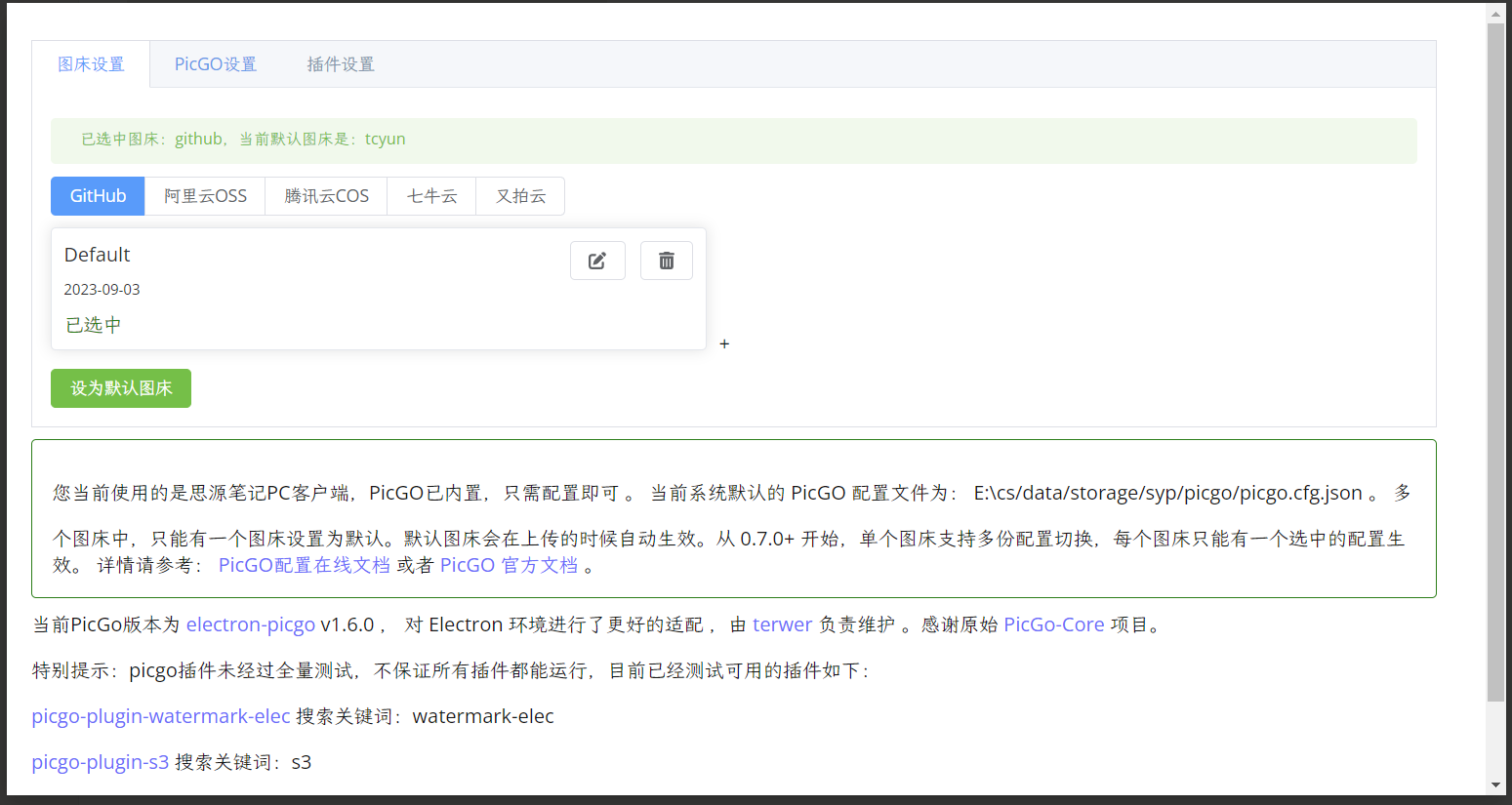Viewport: 1512px width, 805px height.
Task: Switch to the 图床设置 tab
Action: tap(91, 64)
